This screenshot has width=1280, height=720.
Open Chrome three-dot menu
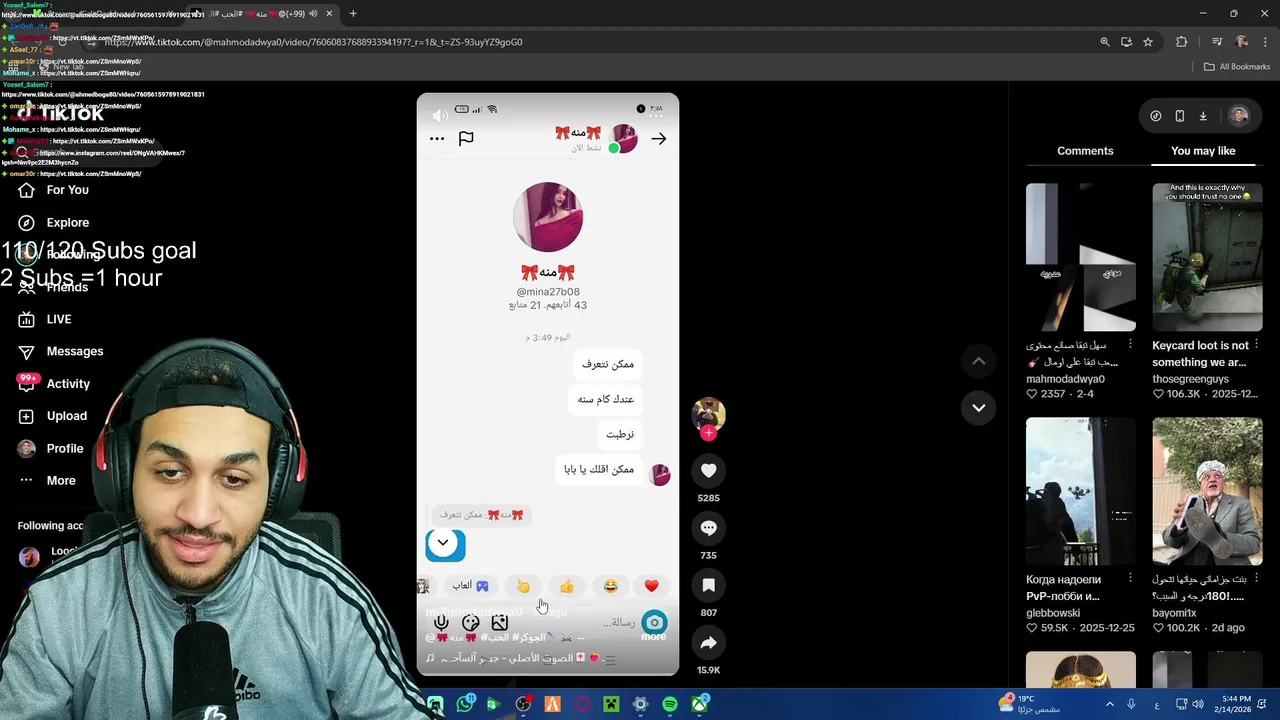coord(1265,42)
